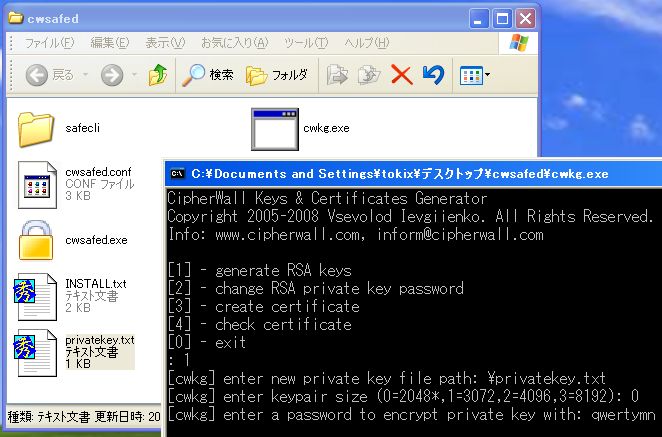662x437 pixels.
Task: Select the privatekey.txt file icon
Action: click(x=35, y=353)
